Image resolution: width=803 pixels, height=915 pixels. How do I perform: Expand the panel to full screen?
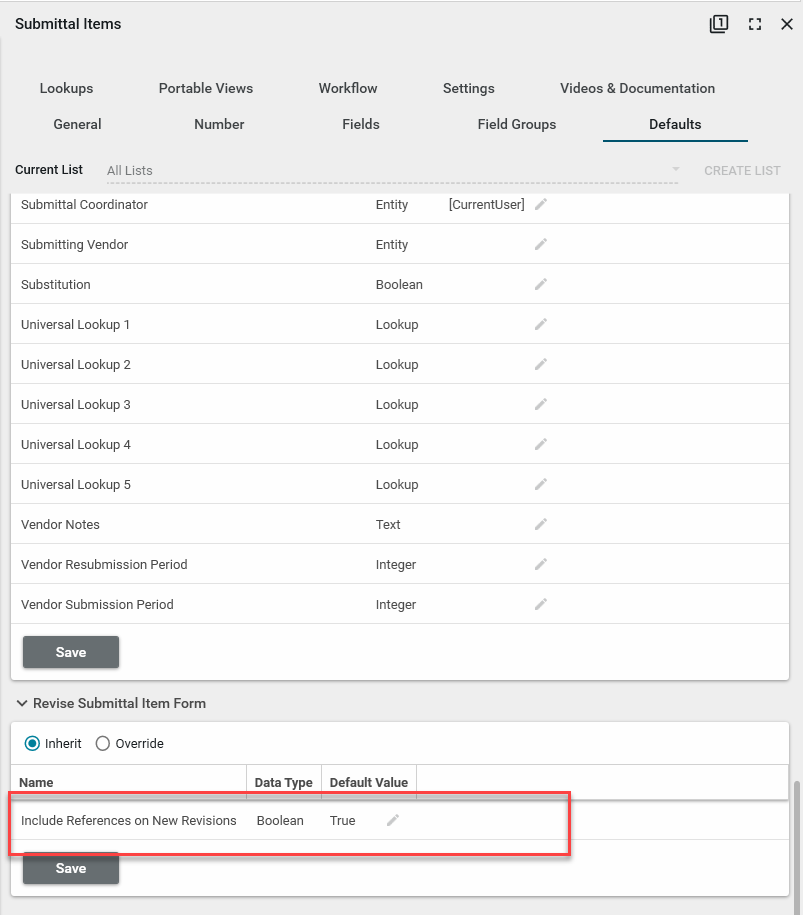tap(755, 24)
